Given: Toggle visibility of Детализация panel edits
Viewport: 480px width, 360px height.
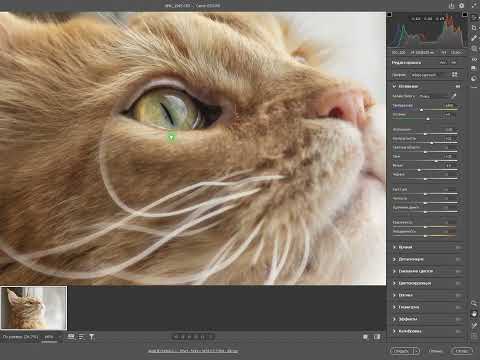Looking at the screenshot, I should click(458, 259).
